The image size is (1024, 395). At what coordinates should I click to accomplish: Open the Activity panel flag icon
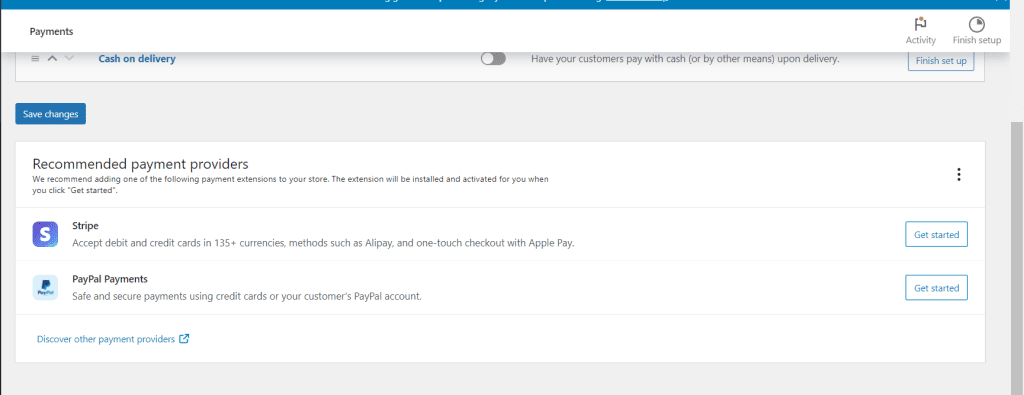point(920,25)
